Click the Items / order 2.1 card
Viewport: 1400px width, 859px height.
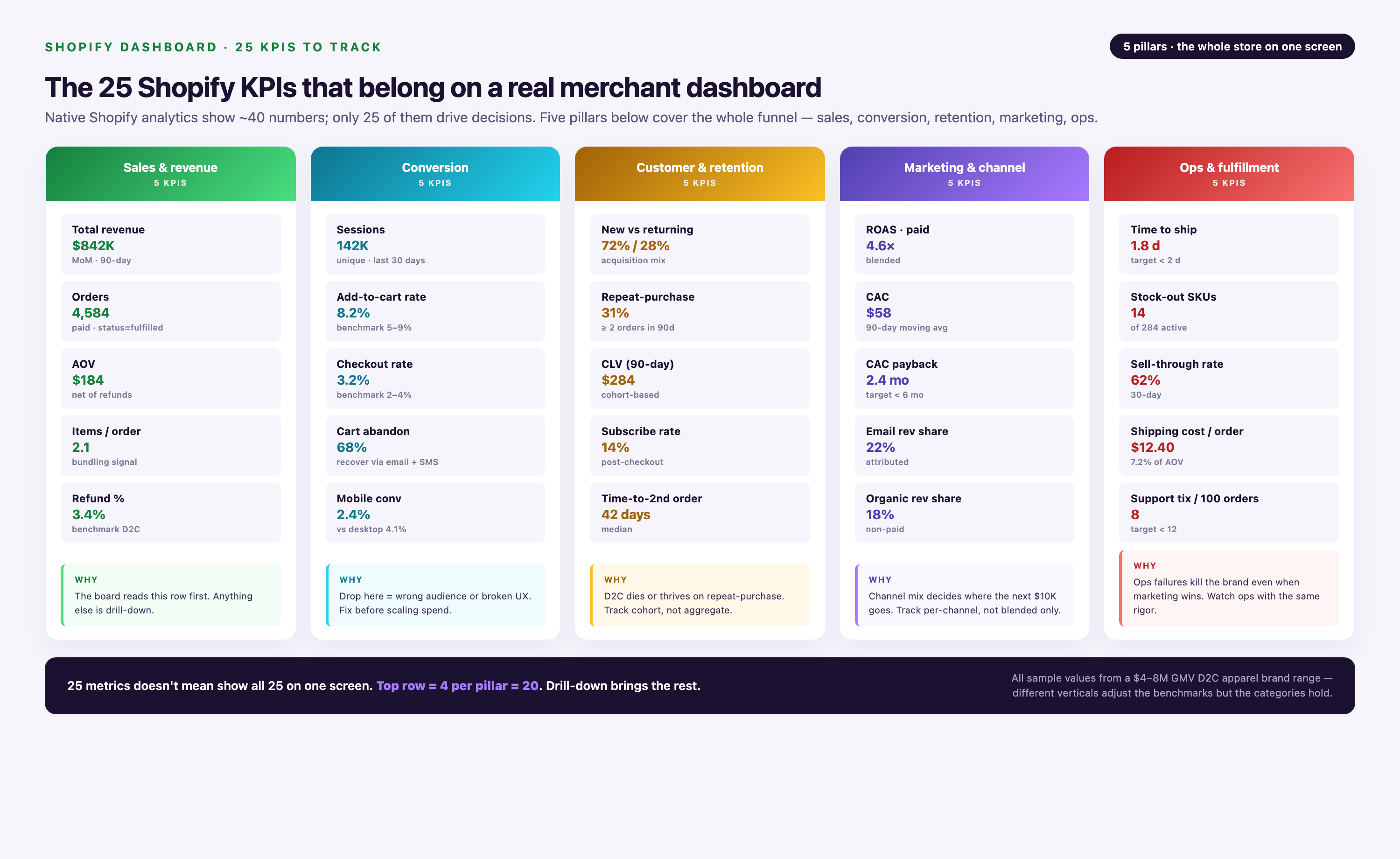tap(170, 446)
